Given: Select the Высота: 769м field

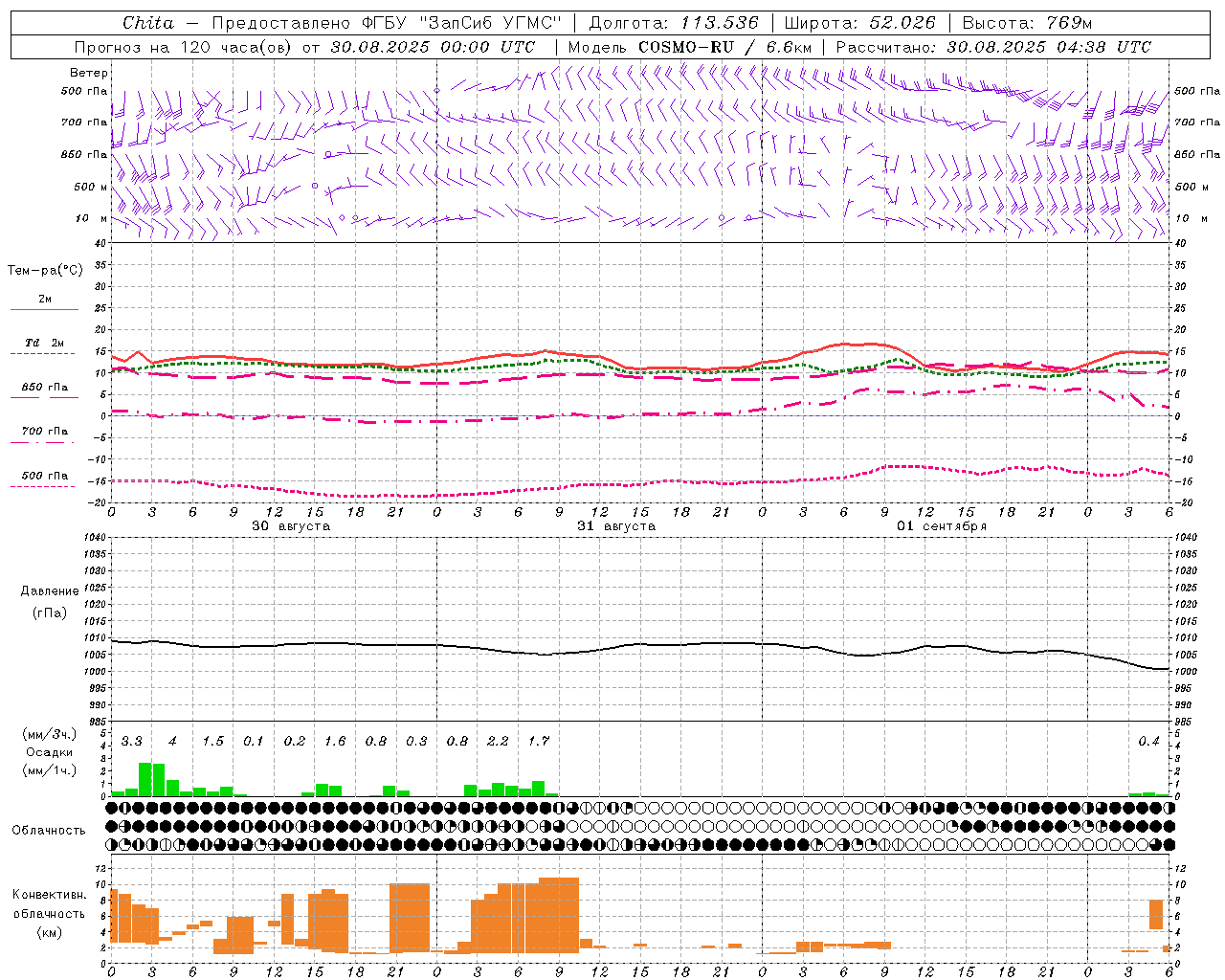Looking at the screenshot, I should tap(1027, 23).
